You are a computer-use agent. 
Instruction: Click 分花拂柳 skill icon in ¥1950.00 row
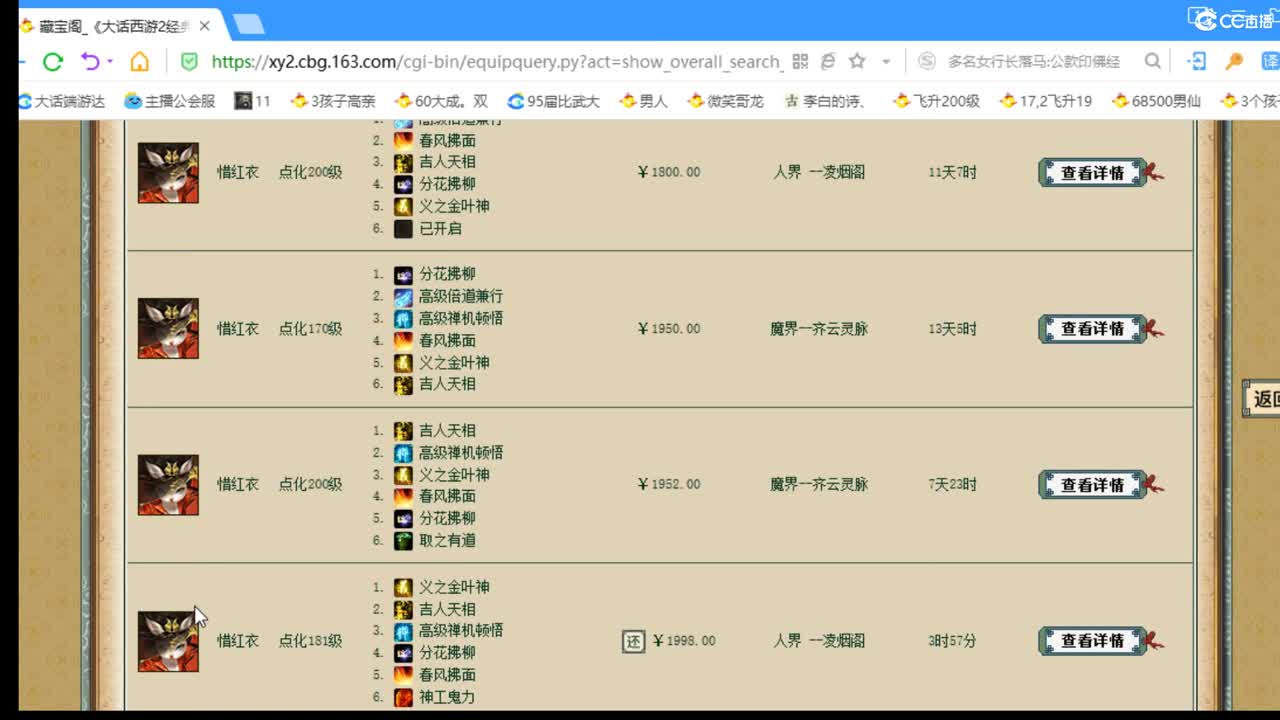pyautogui.click(x=403, y=274)
